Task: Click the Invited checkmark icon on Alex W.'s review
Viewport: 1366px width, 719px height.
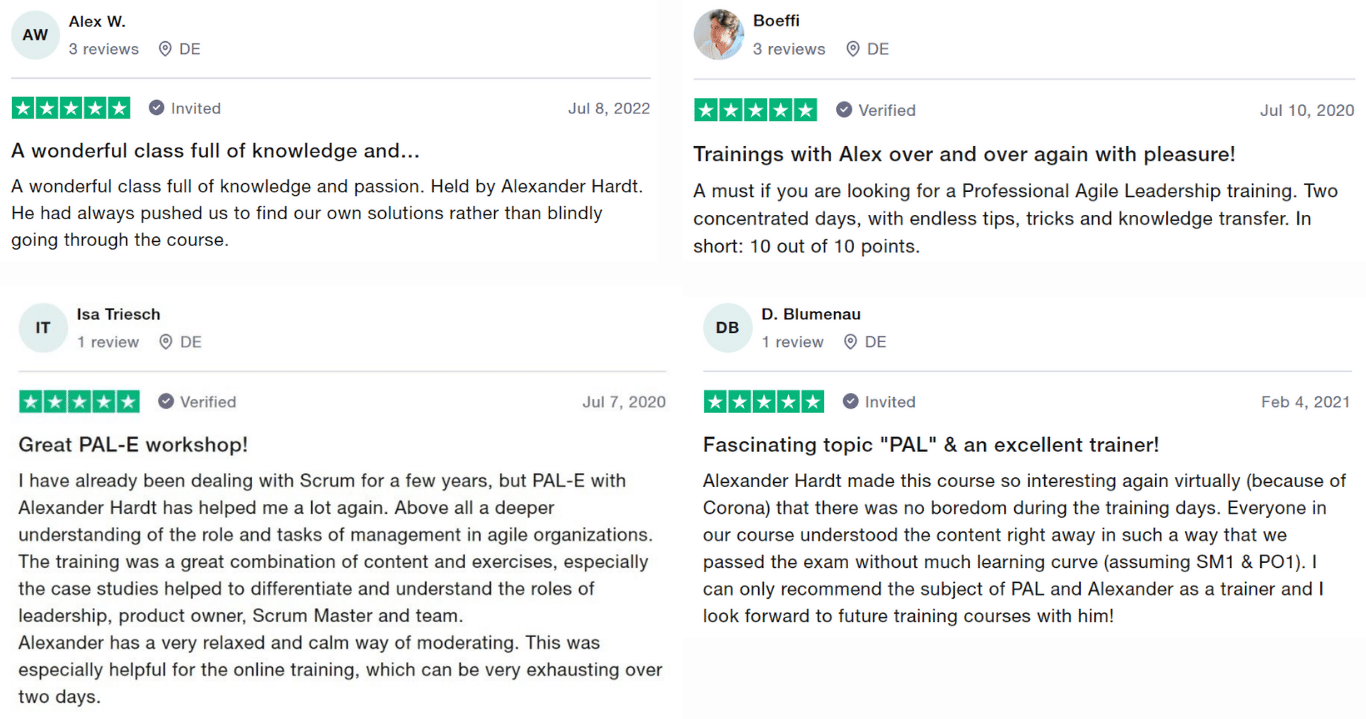Action: click(x=156, y=108)
